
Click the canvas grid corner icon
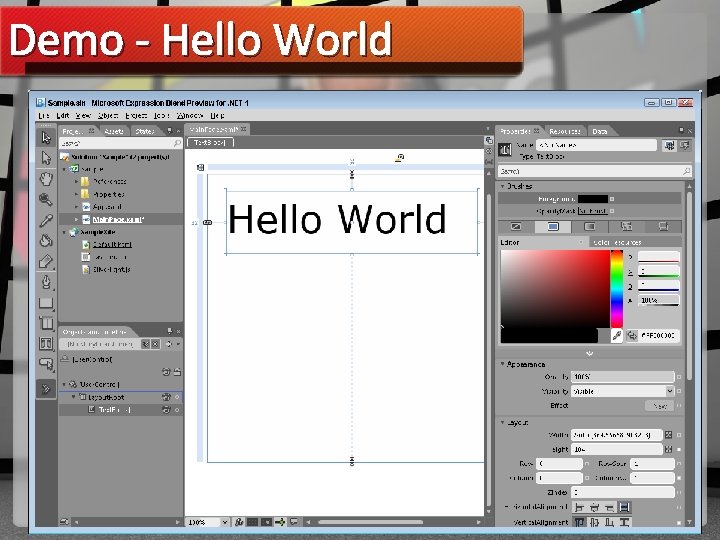coord(200,168)
